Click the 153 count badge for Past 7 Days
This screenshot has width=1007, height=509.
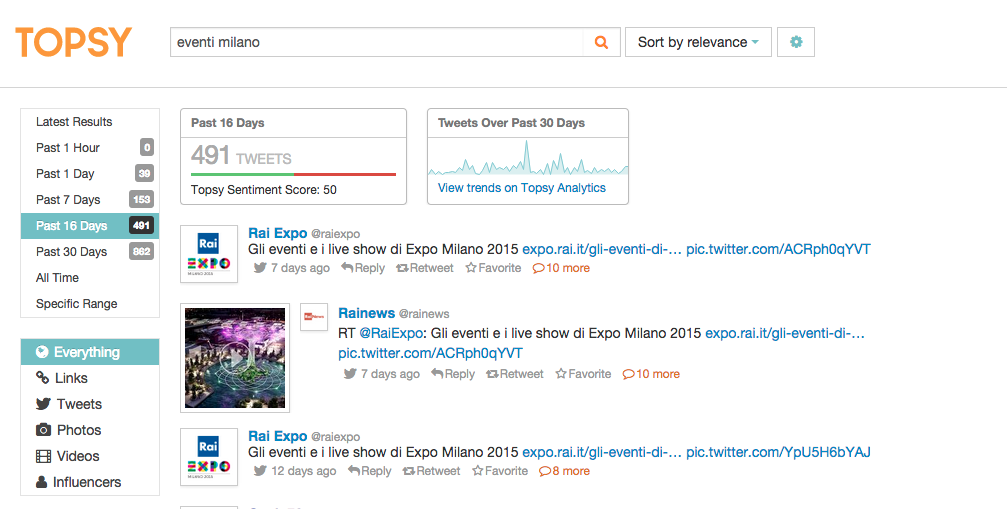point(141,200)
